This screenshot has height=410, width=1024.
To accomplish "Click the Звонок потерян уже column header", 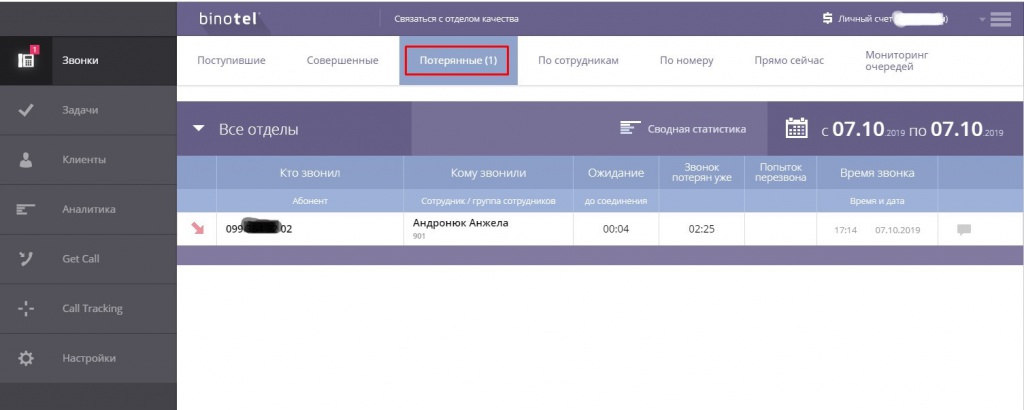I will [701, 172].
